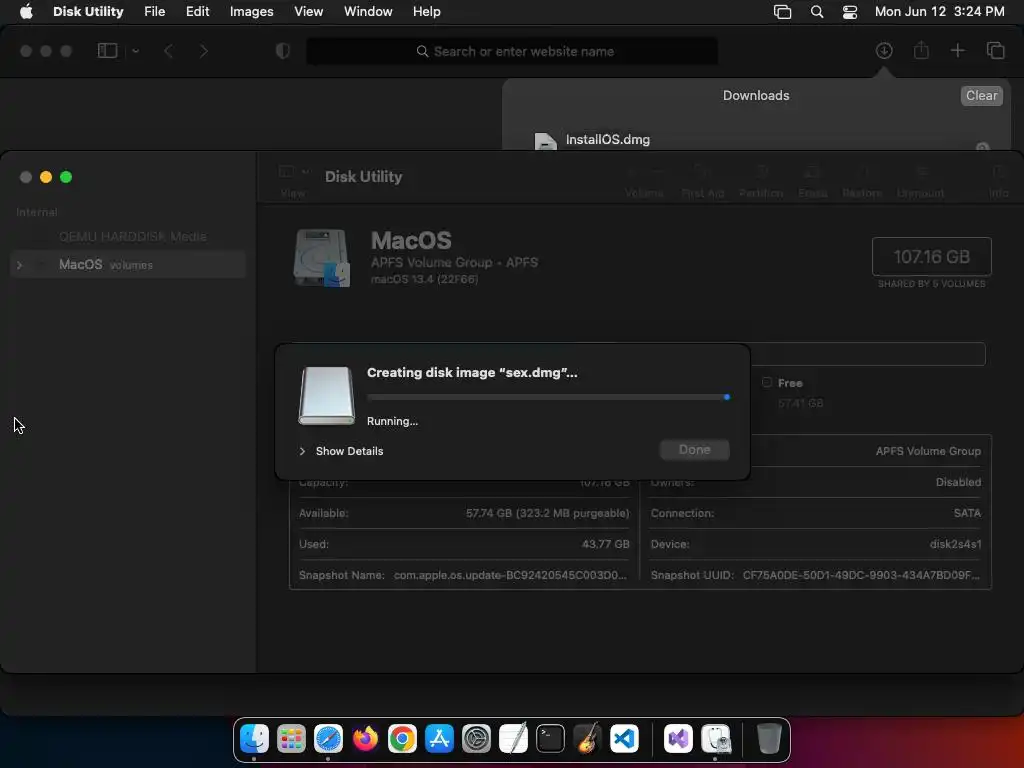Add a new Safari tab

coord(957,50)
